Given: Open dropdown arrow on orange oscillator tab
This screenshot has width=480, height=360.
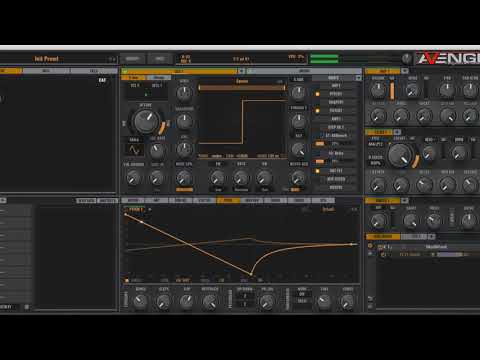Looking at the screenshot, I should pyautogui.click(x=241, y=71).
